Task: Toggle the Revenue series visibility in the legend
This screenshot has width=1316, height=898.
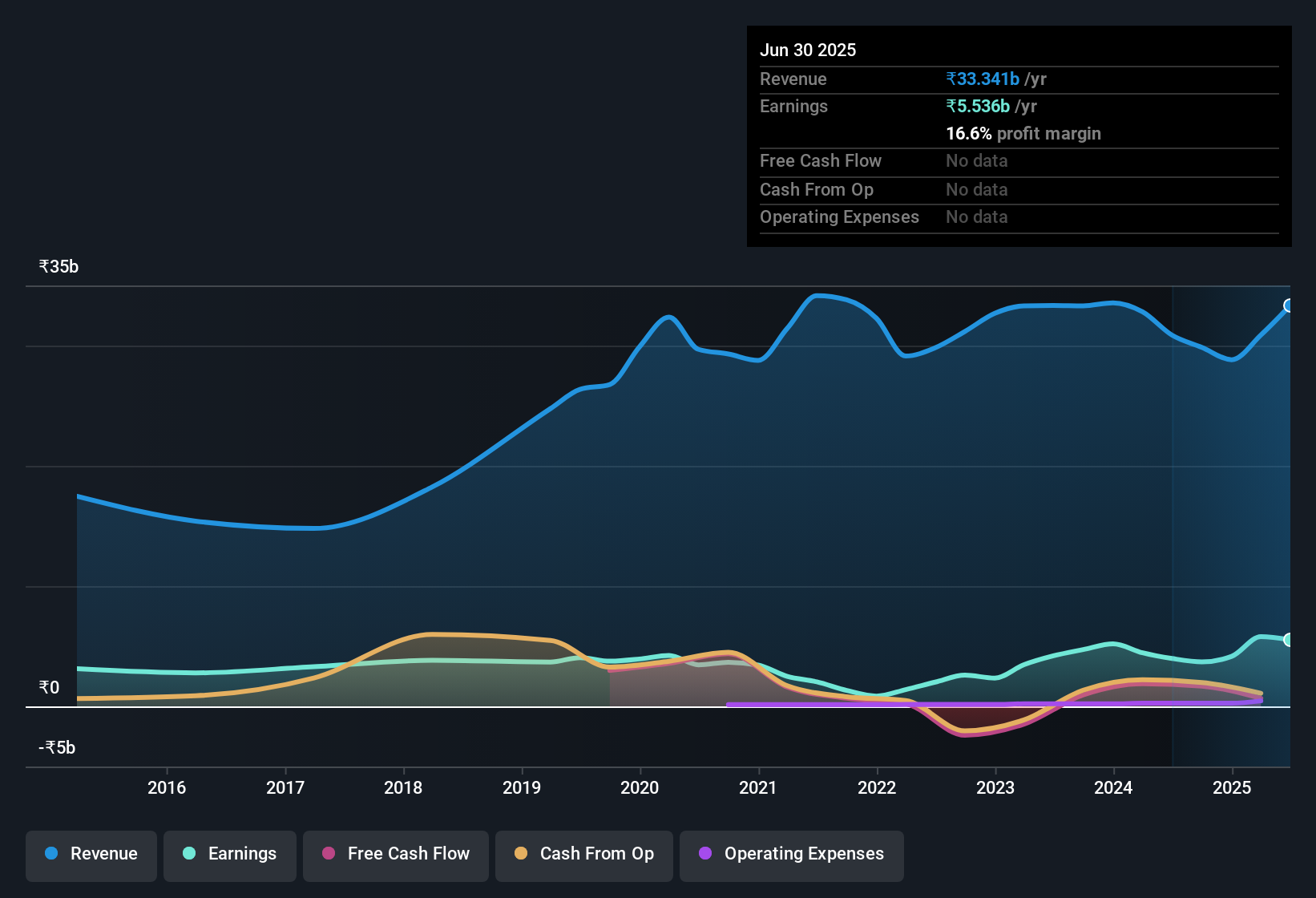Action: tap(91, 854)
